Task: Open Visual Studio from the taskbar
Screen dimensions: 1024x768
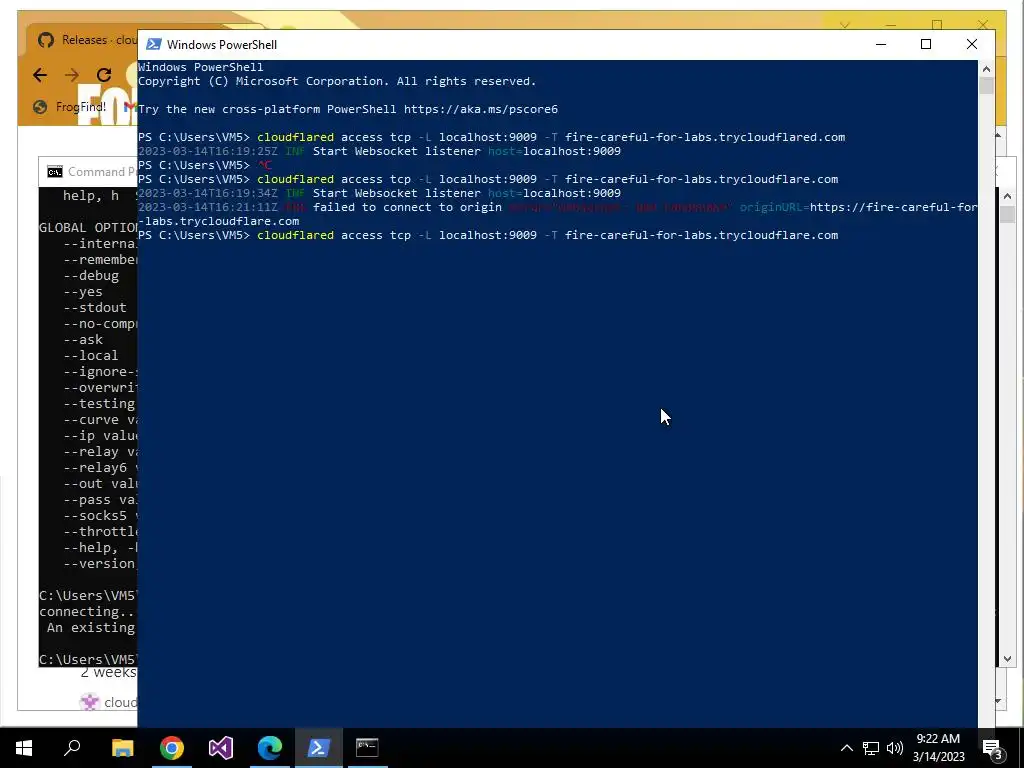Action: coord(221,748)
